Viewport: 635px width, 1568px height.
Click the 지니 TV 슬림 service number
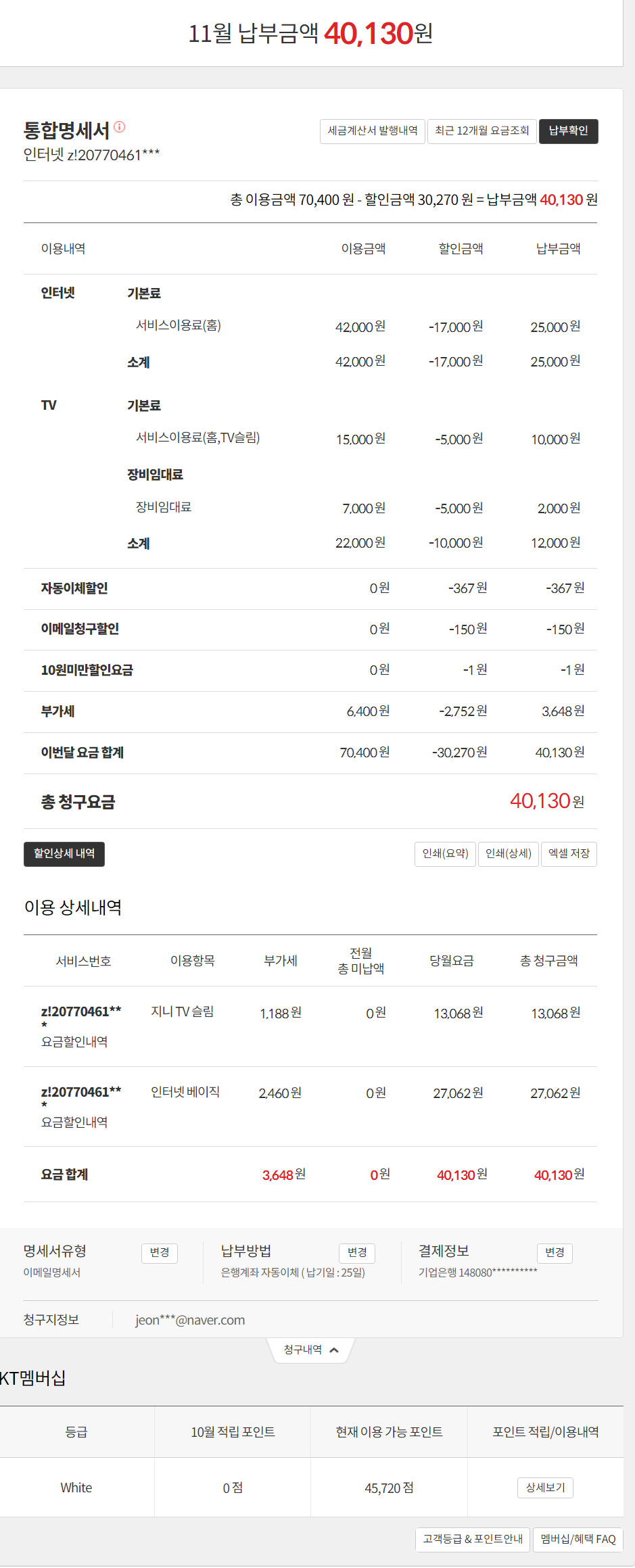point(80,1012)
